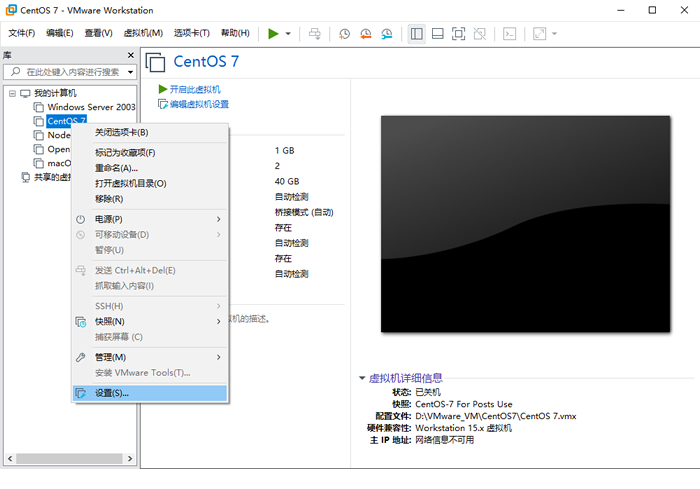Click 开启此虚拟机 link

(x=195, y=89)
